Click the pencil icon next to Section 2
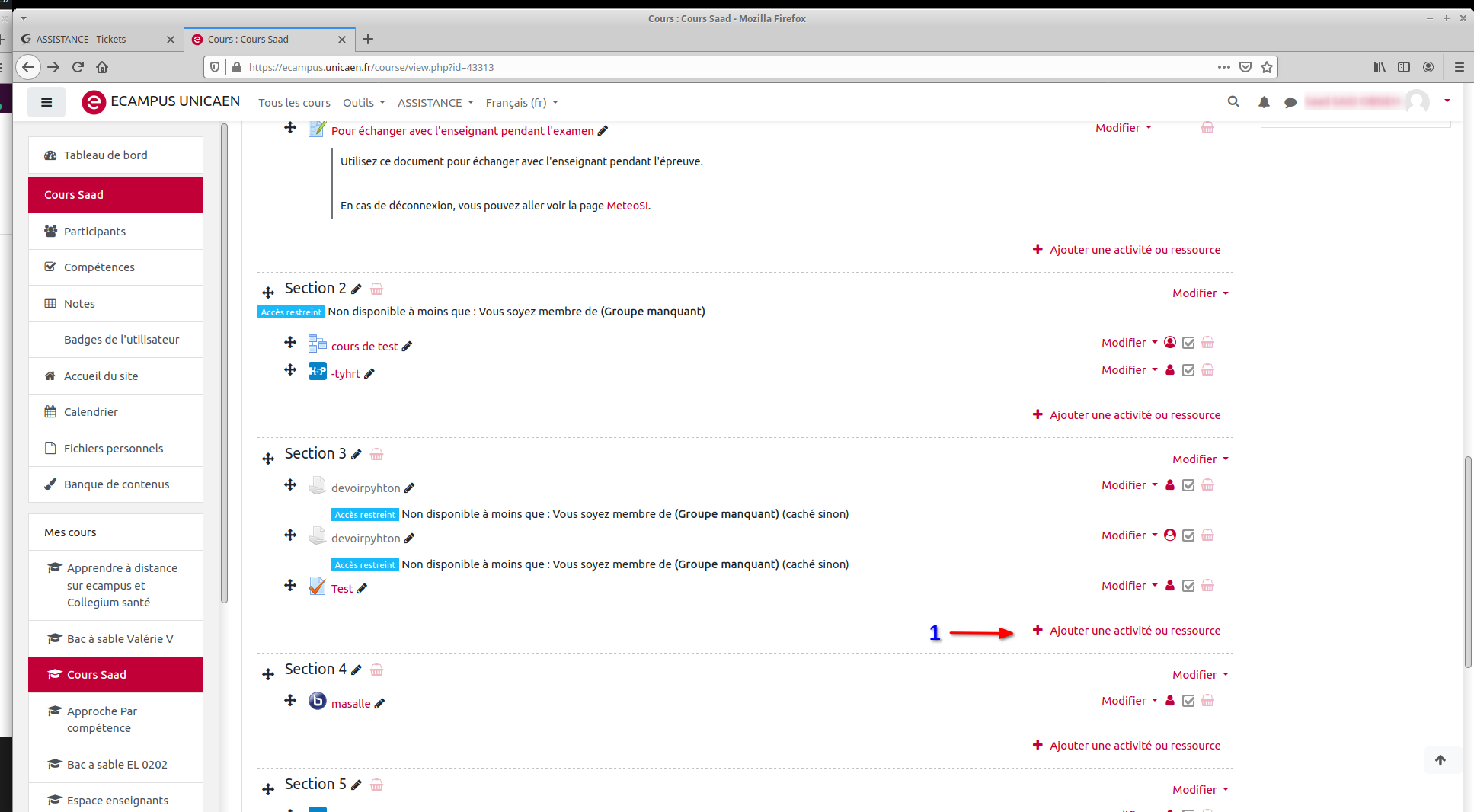Screen dimensions: 1474x812 coord(357,289)
